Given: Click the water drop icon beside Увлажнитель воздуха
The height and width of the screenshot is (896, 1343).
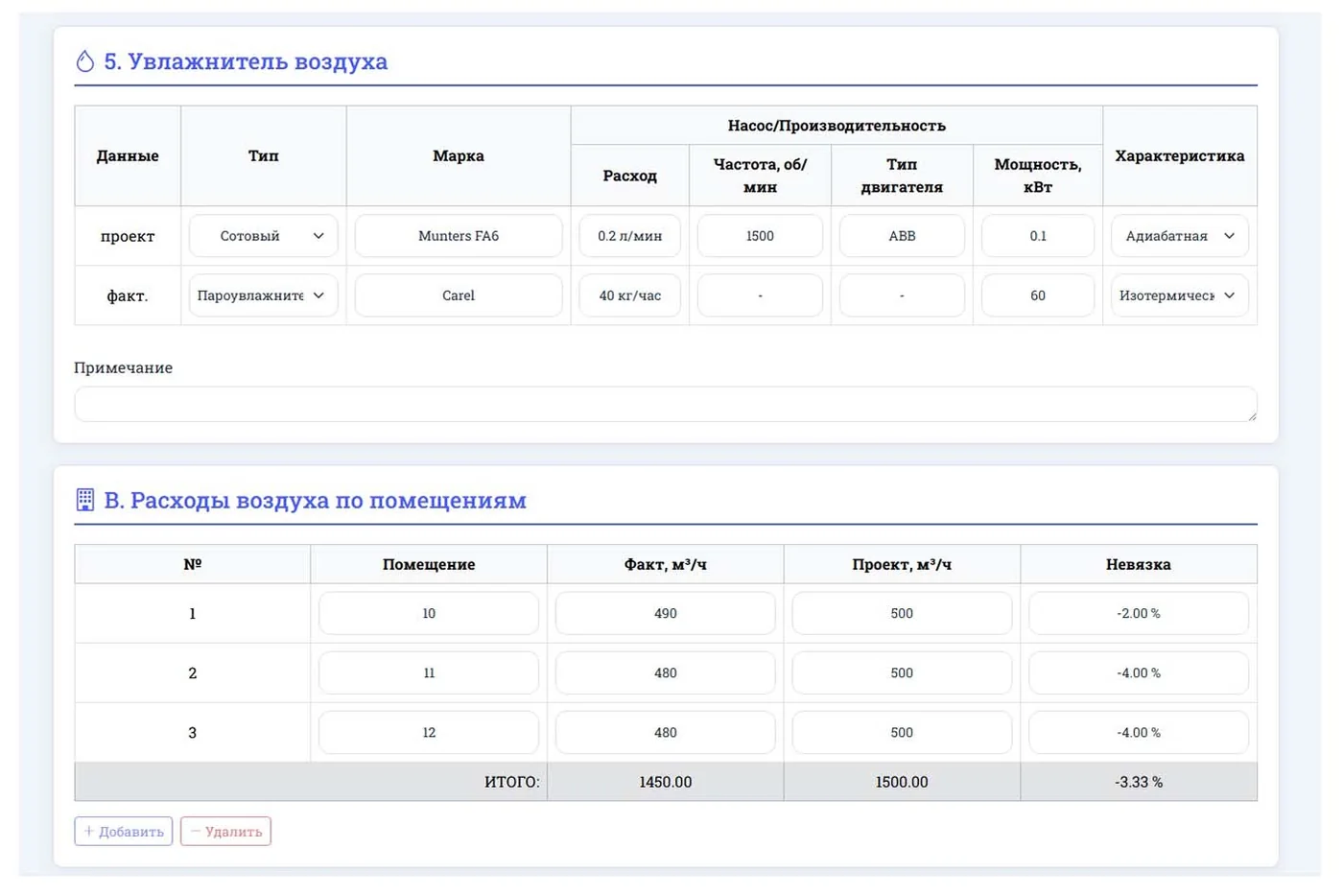Looking at the screenshot, I should pyautogui.click(x=85, y=61).
